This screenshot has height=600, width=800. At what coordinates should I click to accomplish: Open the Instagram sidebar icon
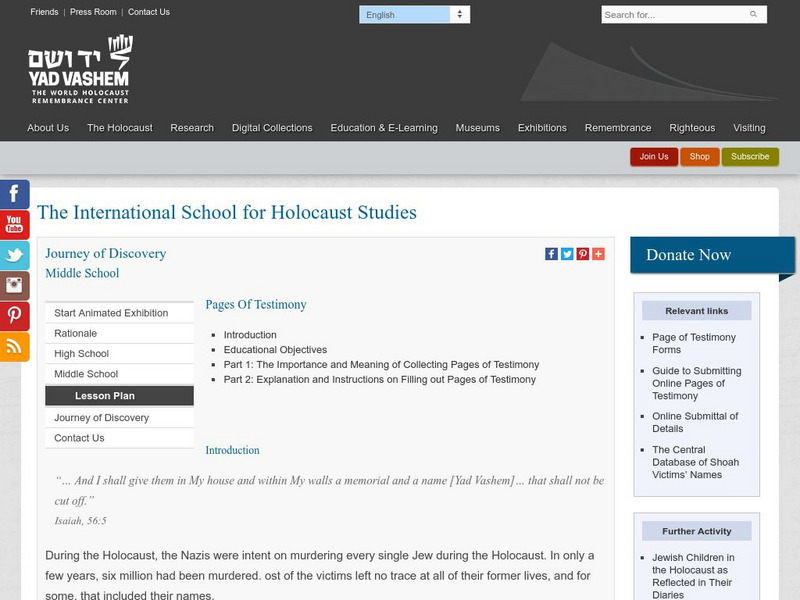coord(14,285)
